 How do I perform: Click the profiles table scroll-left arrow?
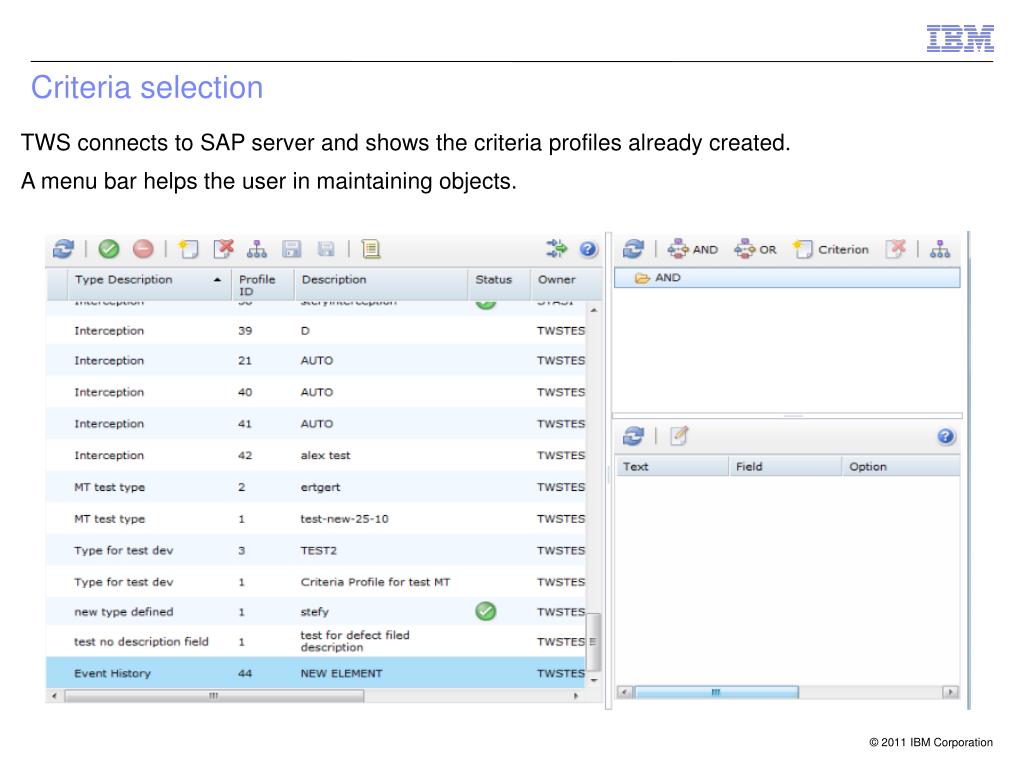click(54, 696)
